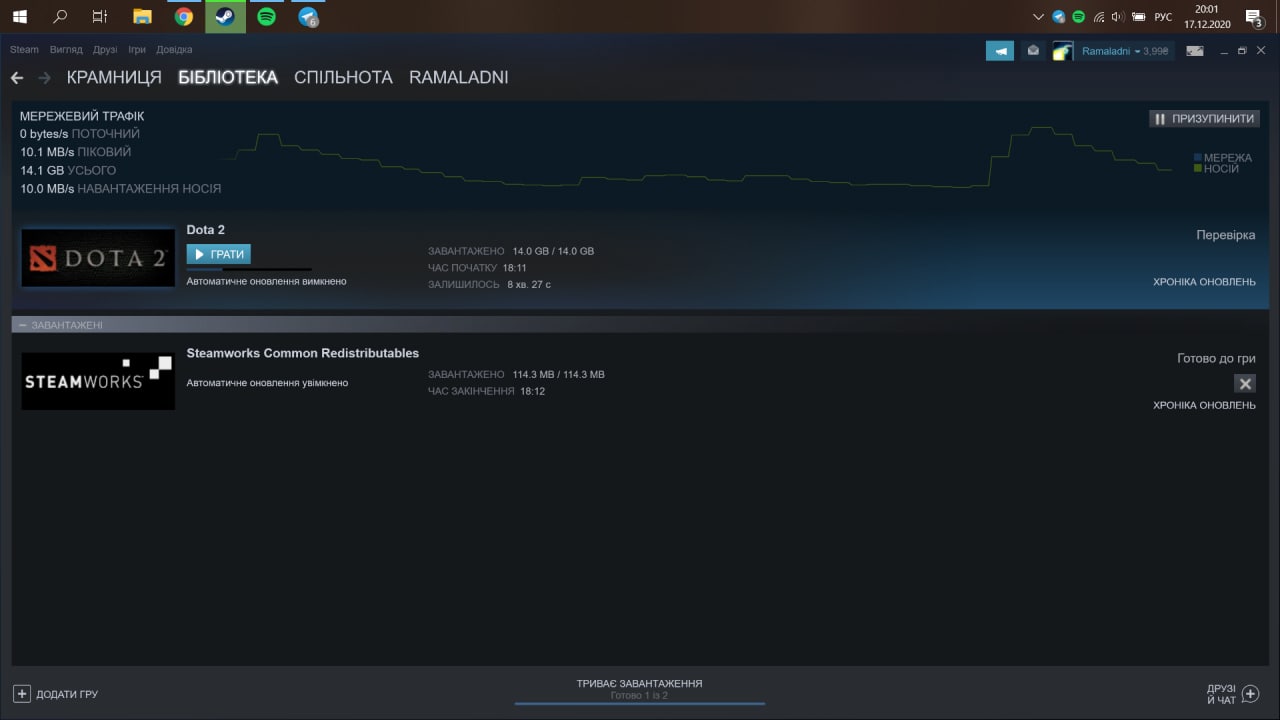Open the Довідка menu

pos(174,50)
